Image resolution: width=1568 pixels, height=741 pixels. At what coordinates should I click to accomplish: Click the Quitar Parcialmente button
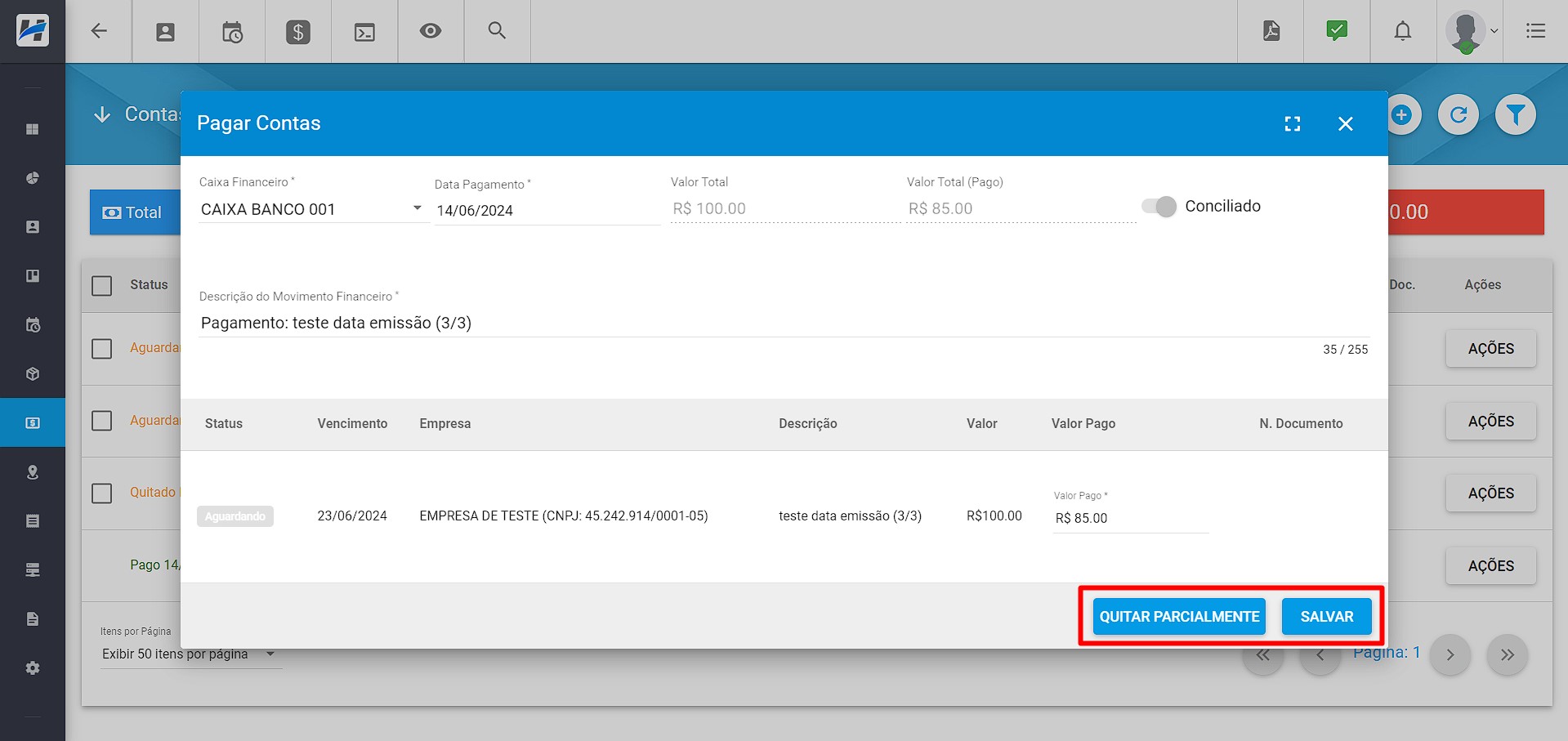tap(1179, 617)
